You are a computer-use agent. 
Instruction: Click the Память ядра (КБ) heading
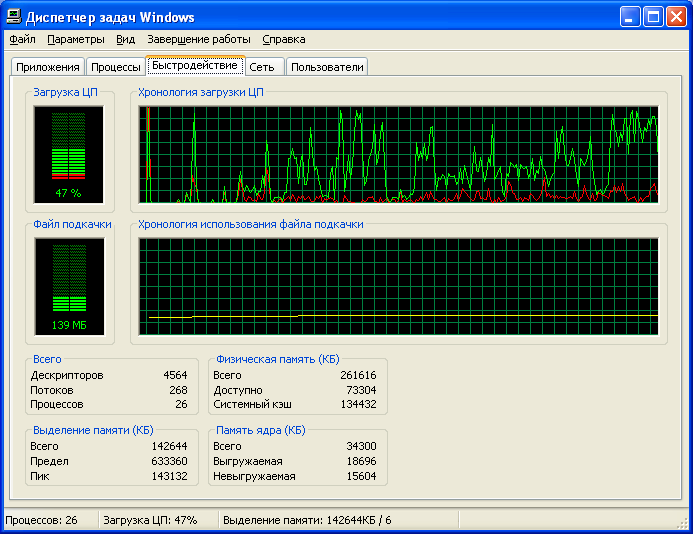click(261, 431)
